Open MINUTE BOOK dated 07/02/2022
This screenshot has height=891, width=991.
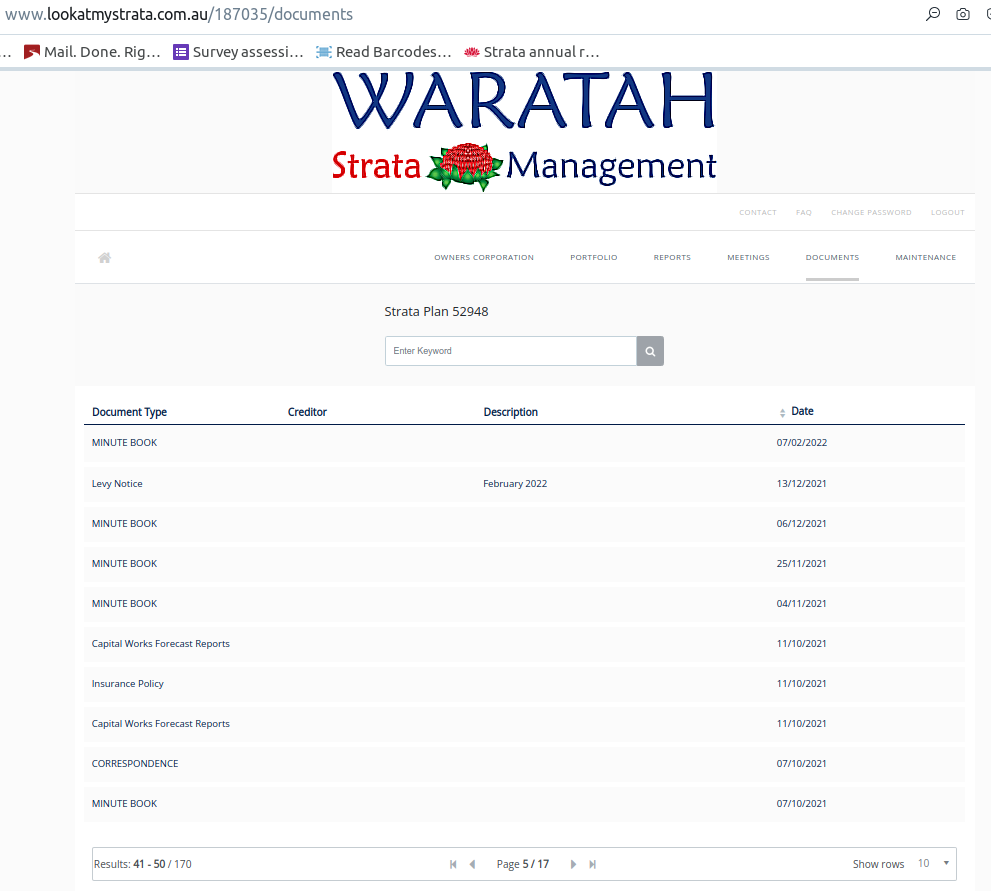(x=524, y=443)
